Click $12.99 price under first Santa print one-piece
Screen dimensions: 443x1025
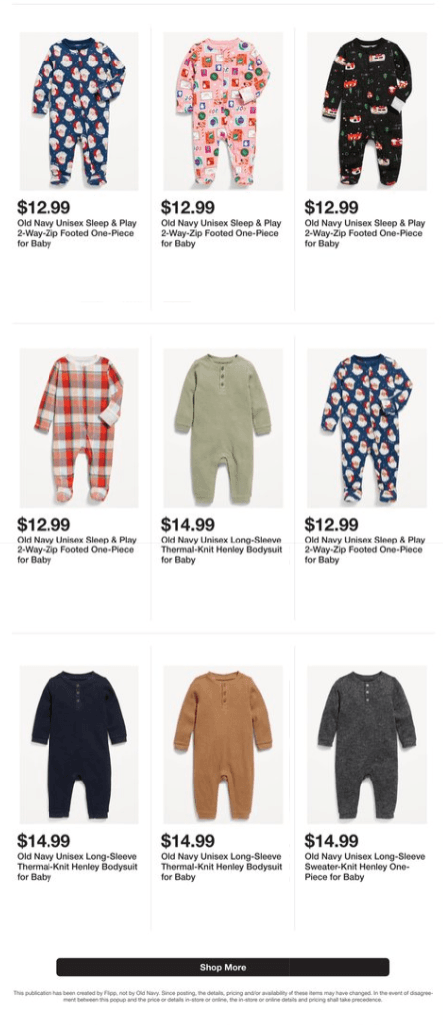click(44, 208)
